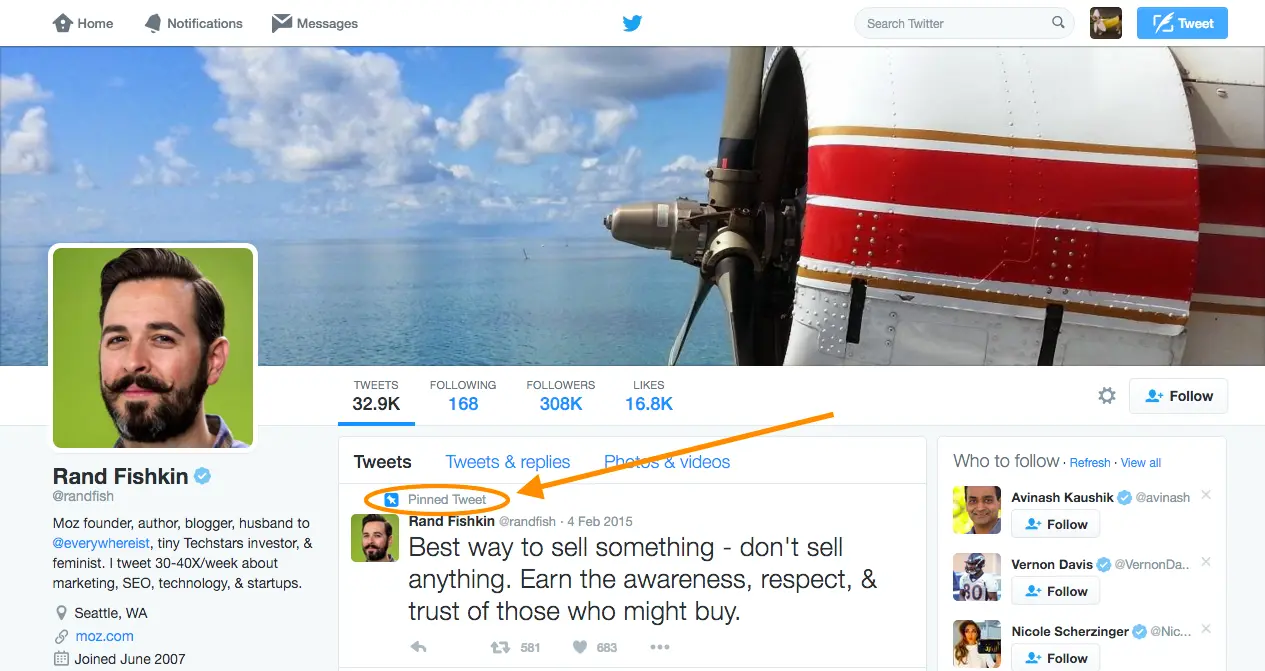Open Messages from the top bar
The width and height of the screenshot is (1265, 671).
point(315,23)
